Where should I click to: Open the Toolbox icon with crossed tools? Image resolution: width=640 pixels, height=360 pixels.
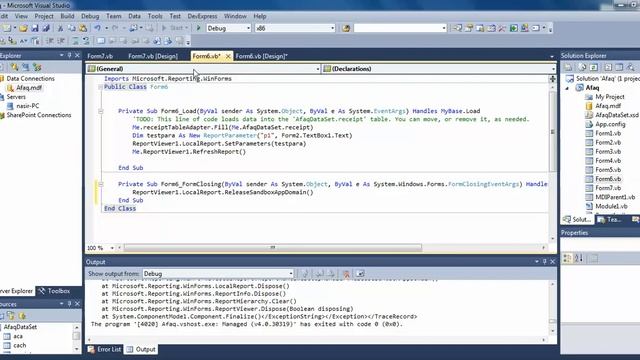pyautogui.click(x=502, y=28)
